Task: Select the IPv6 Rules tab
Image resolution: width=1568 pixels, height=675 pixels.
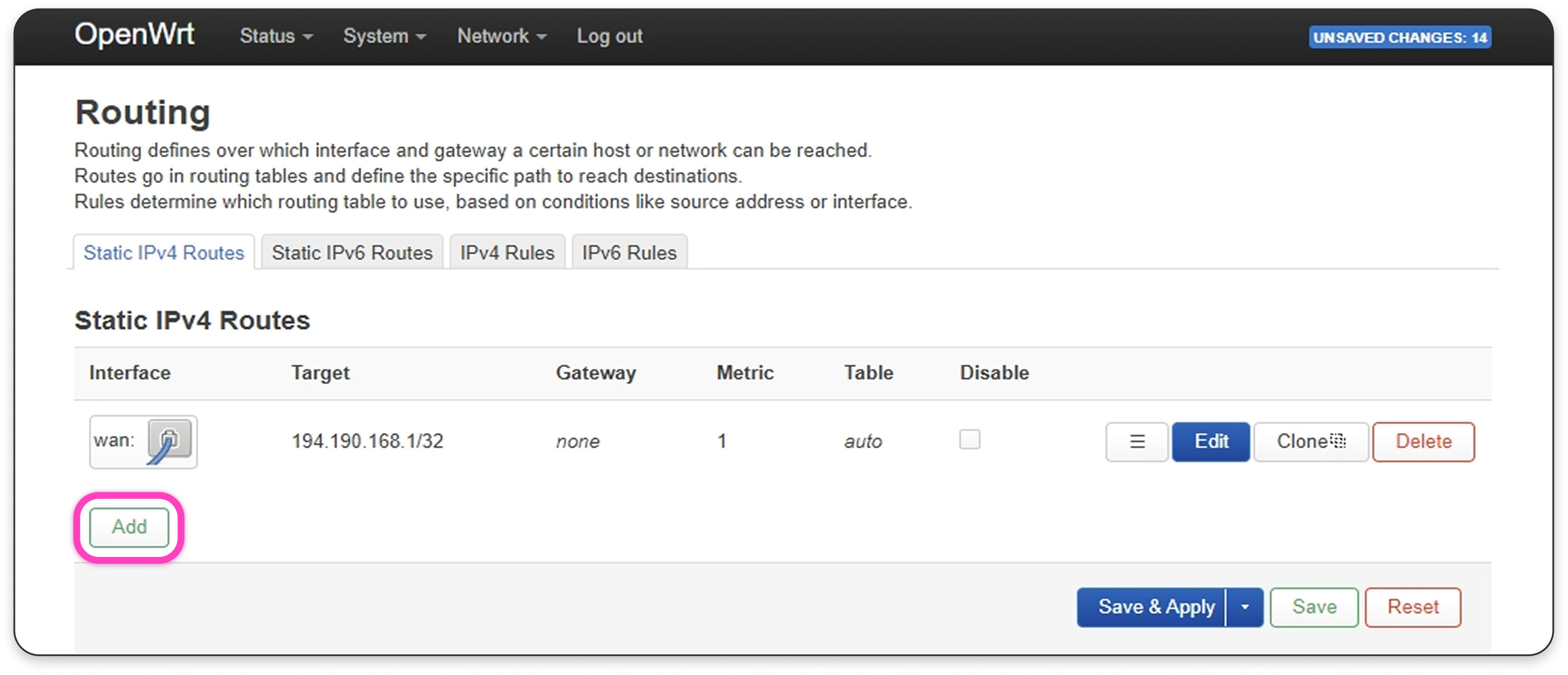Action: (629, 252)
